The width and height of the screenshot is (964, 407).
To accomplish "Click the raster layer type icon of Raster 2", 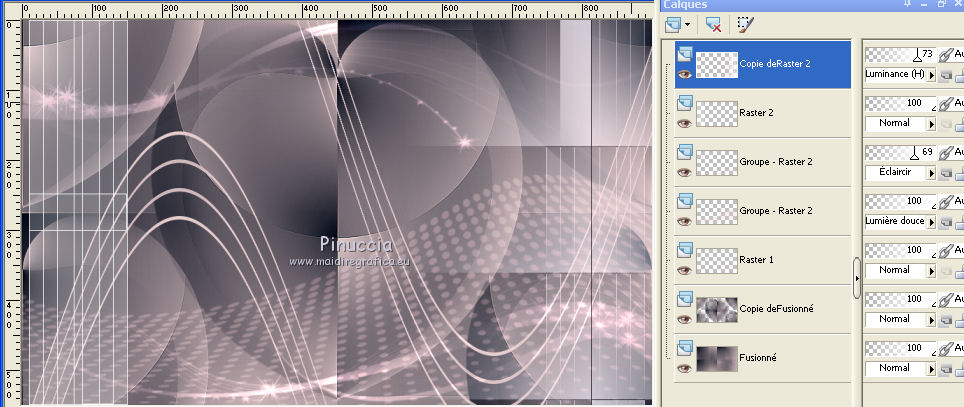I will click(x=685, y=103).
